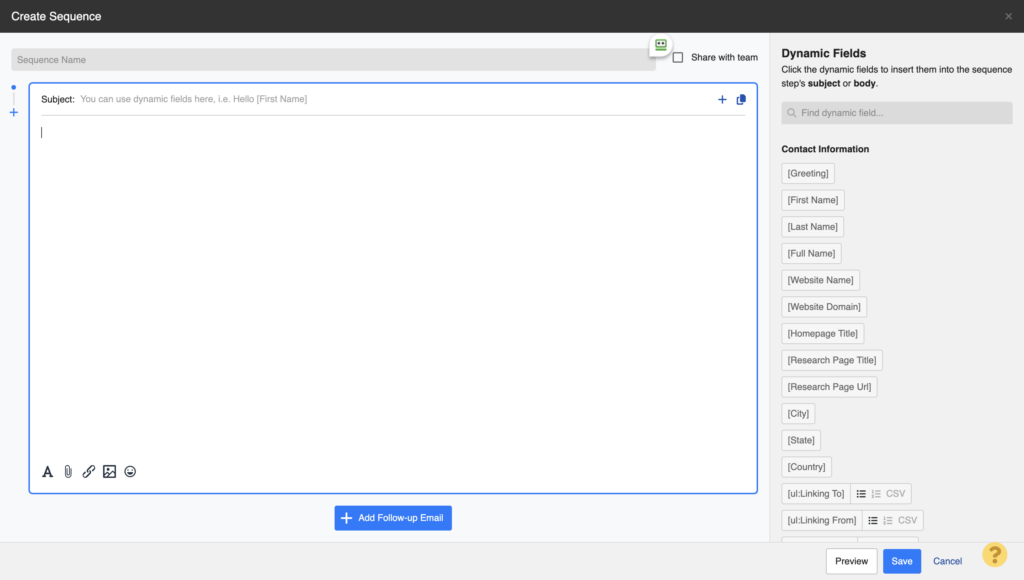
Task: Click in the Find dynamic field search box
Action: [896, 112]
